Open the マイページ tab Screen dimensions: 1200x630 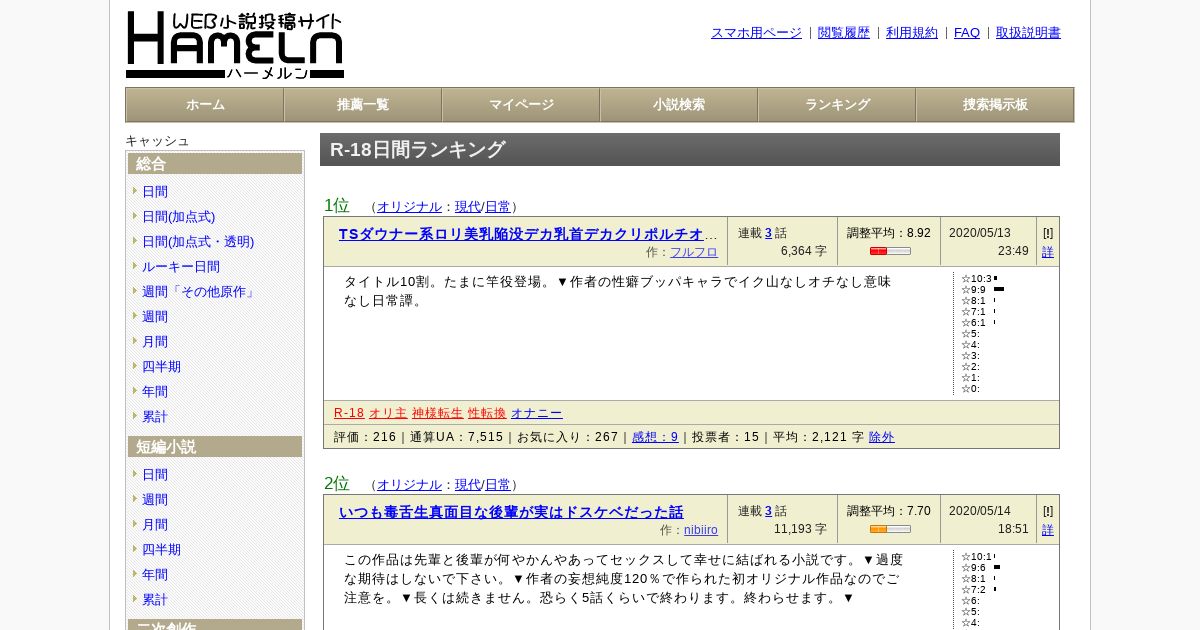(x=521, y=105)
